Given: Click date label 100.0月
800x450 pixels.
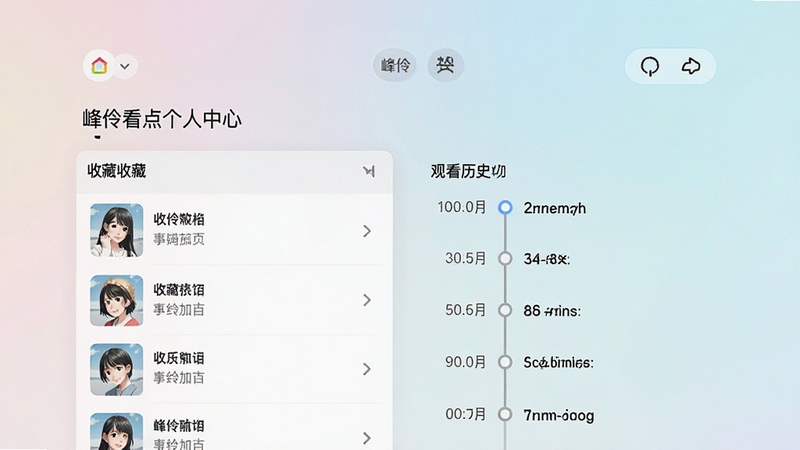Looking at the screenshot, I should [462, 207].
